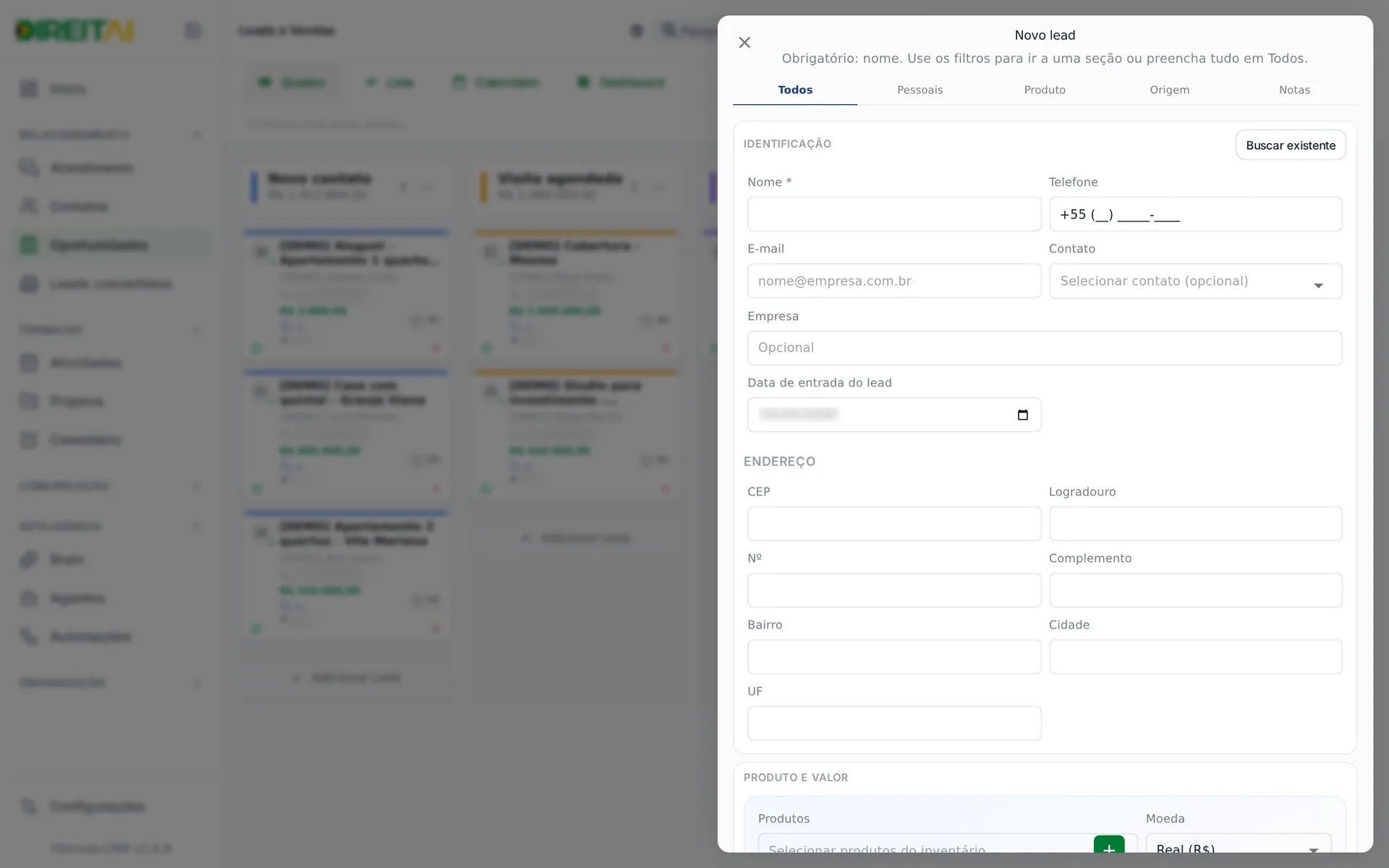
Task: Open the date picker calendar icon
Action: [1022, 414]
